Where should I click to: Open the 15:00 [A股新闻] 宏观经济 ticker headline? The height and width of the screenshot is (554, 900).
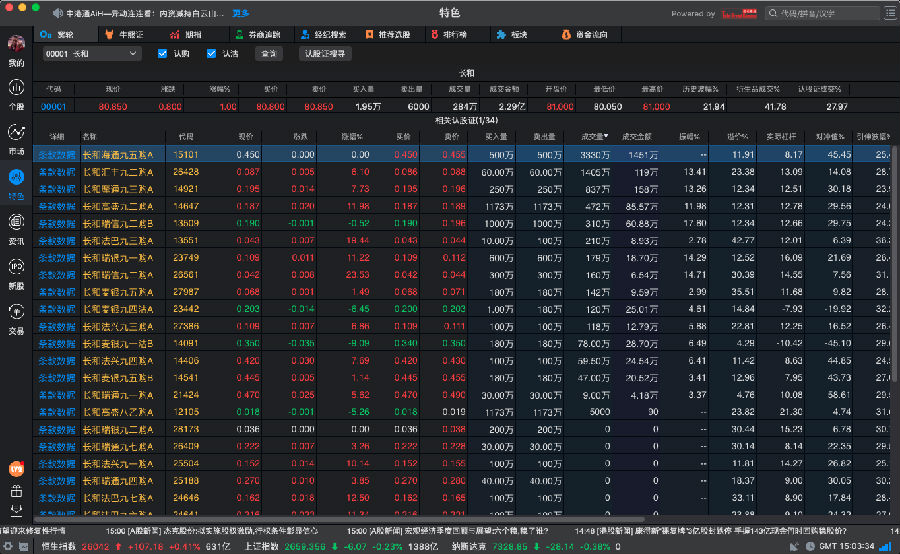pyautogui.click(x=448, y=531)
